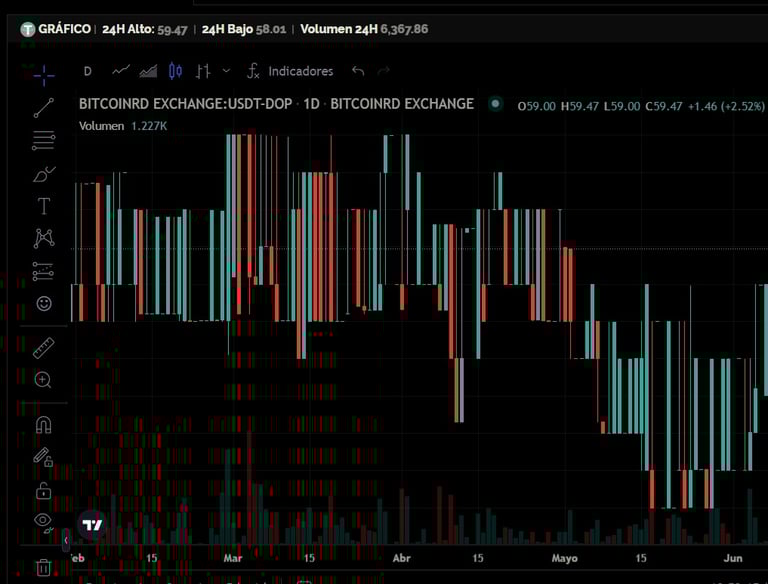Open the chart patterns tool
The height and width of the screenshot is (584, 768).
tap(44, 239)
